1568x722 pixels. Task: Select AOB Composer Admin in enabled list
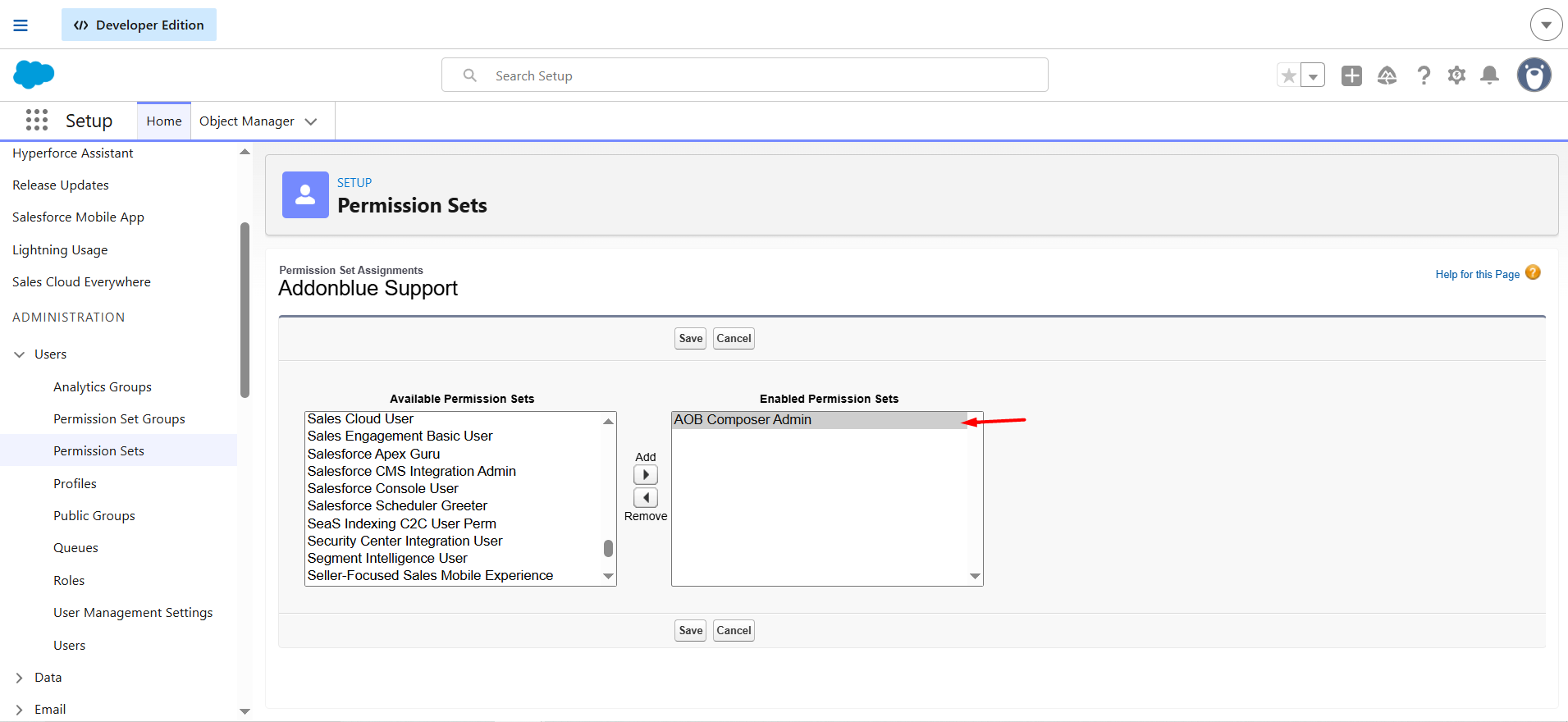[x=820, y=420]
